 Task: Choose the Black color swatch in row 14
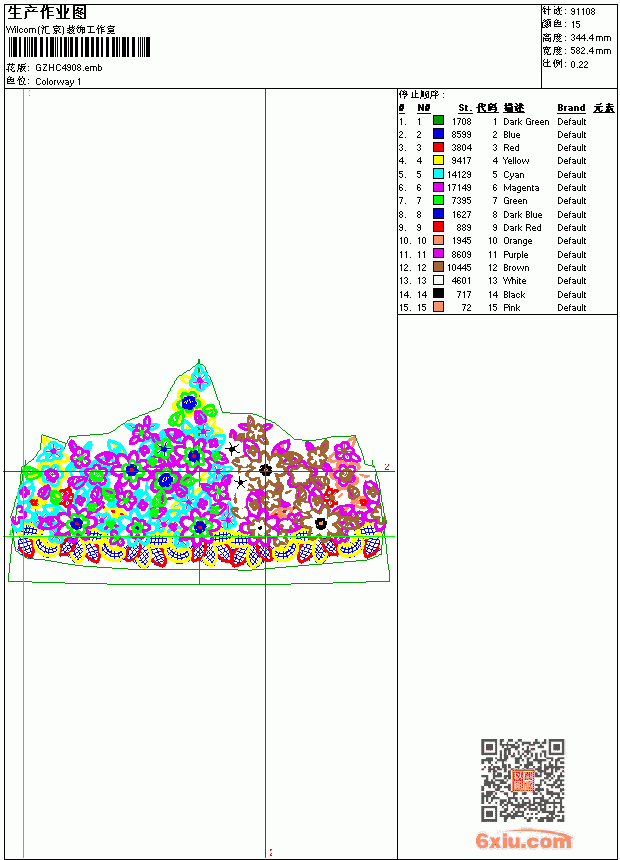(438, 294)
